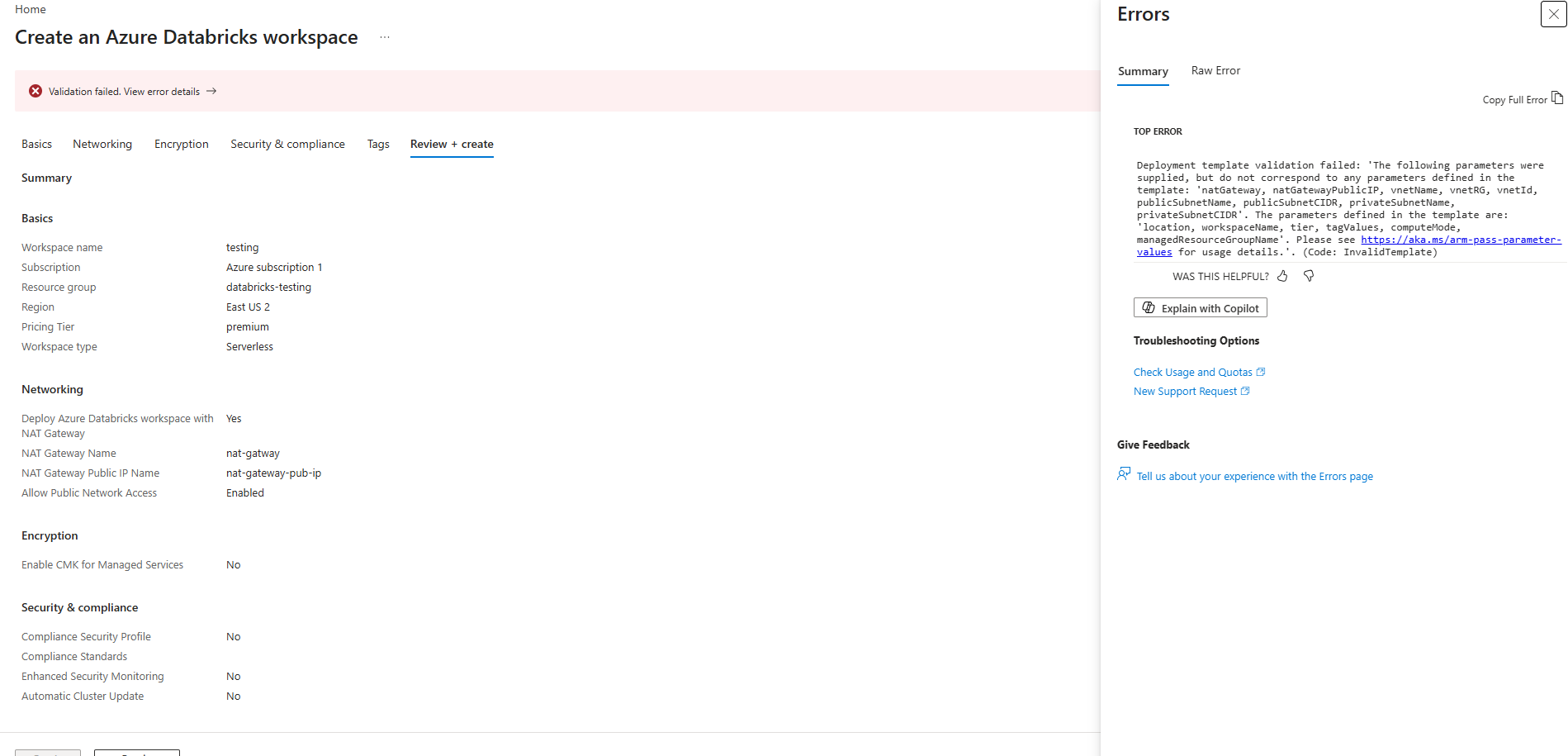Close the Errors panel
The height and width of the screenshot is (756, 1568).
click(1553, 14)
